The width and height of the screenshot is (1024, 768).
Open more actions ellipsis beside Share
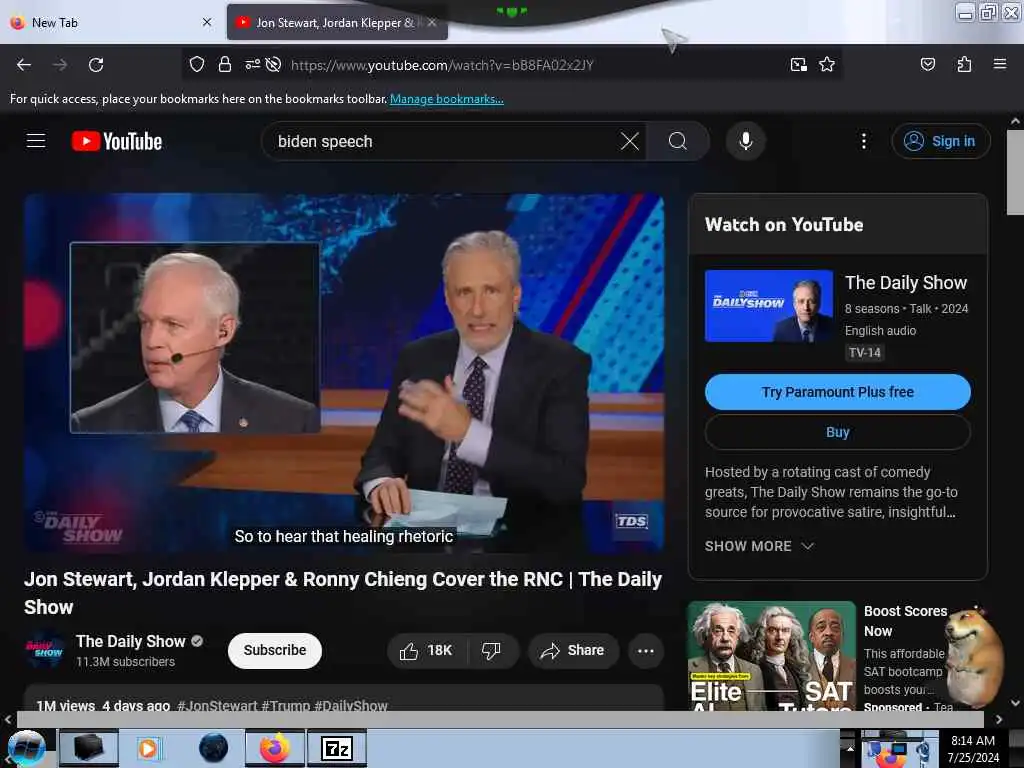(x=646, y=650)
